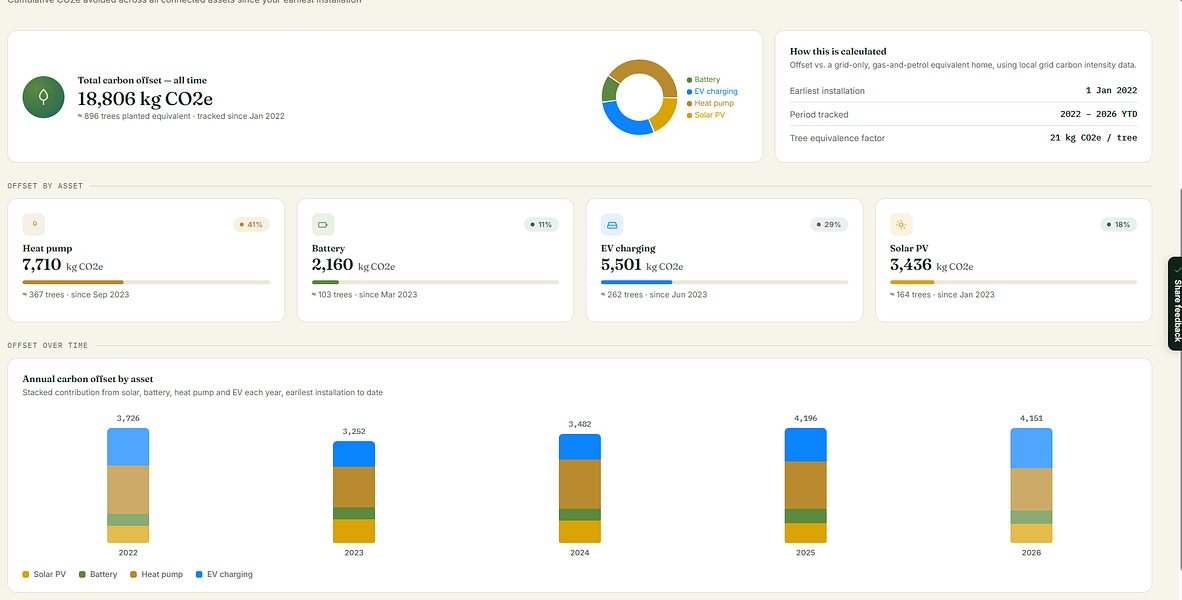Click the 2025 bar's Battery segment

805,516
